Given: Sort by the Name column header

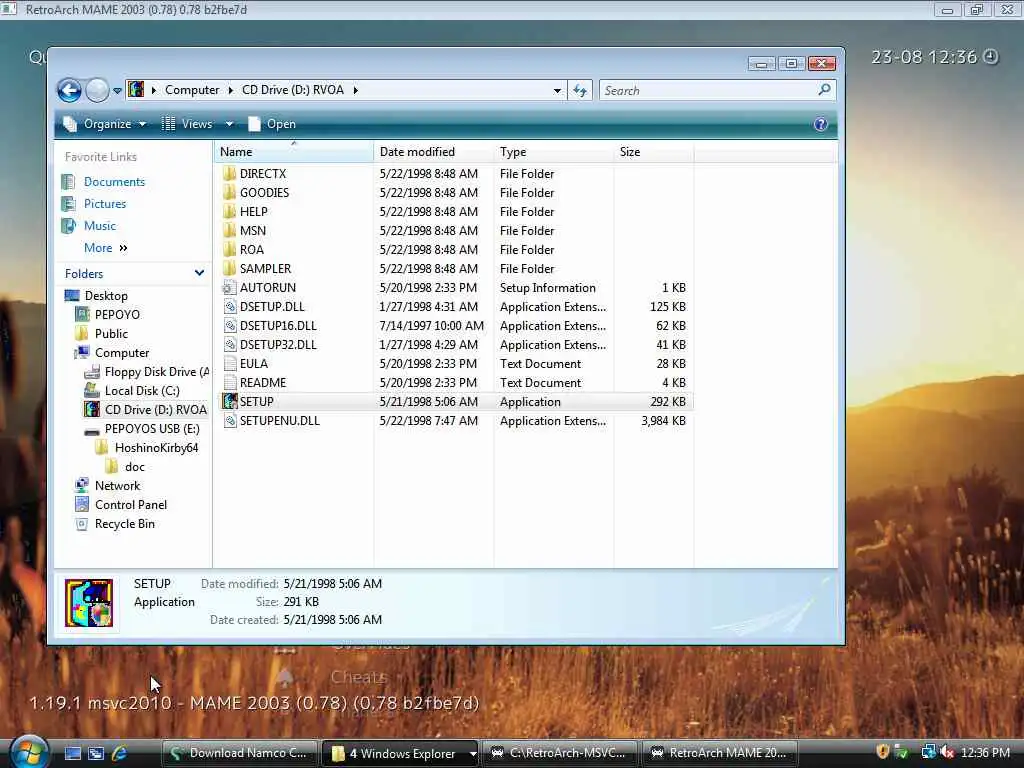Looking at the screenshot, I should click(294, 152).
